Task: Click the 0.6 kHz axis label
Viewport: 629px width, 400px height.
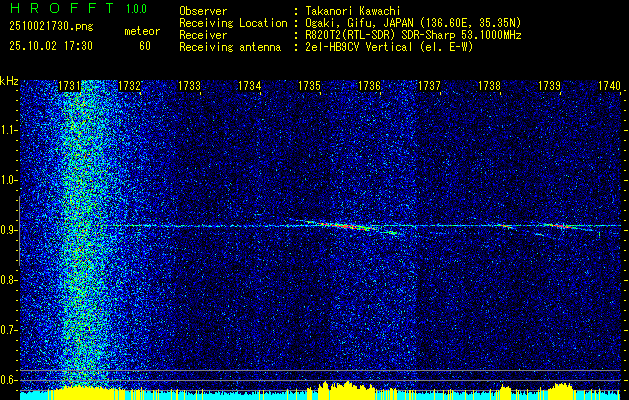Action: coord(7,380)
